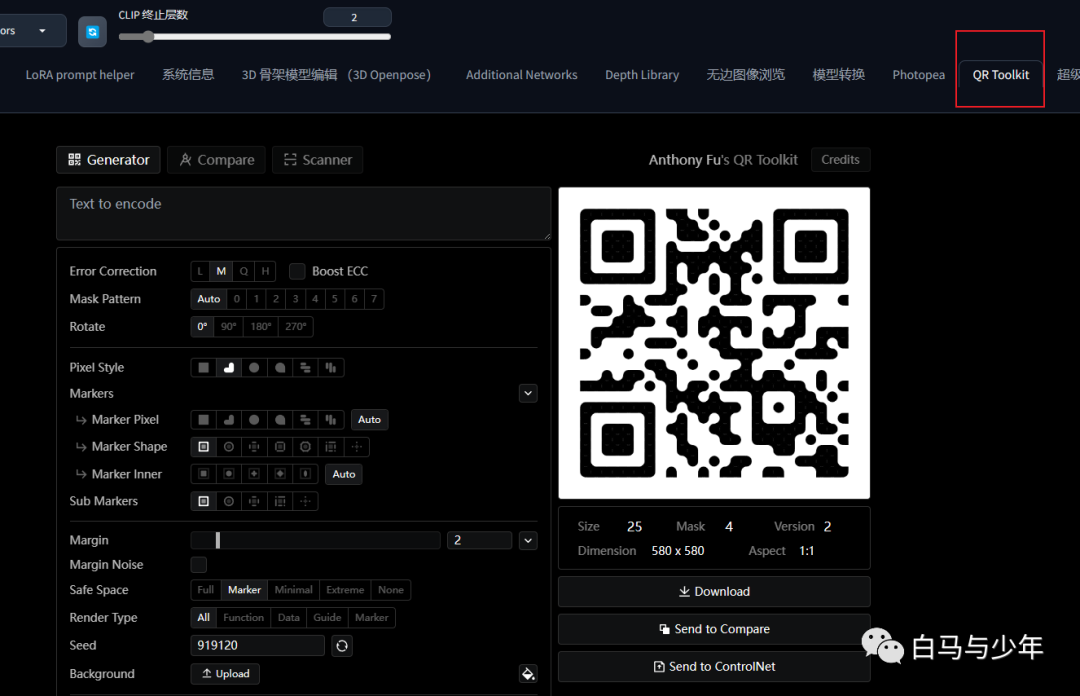Open the dropdown at the top-left corner

coord(30,31)
